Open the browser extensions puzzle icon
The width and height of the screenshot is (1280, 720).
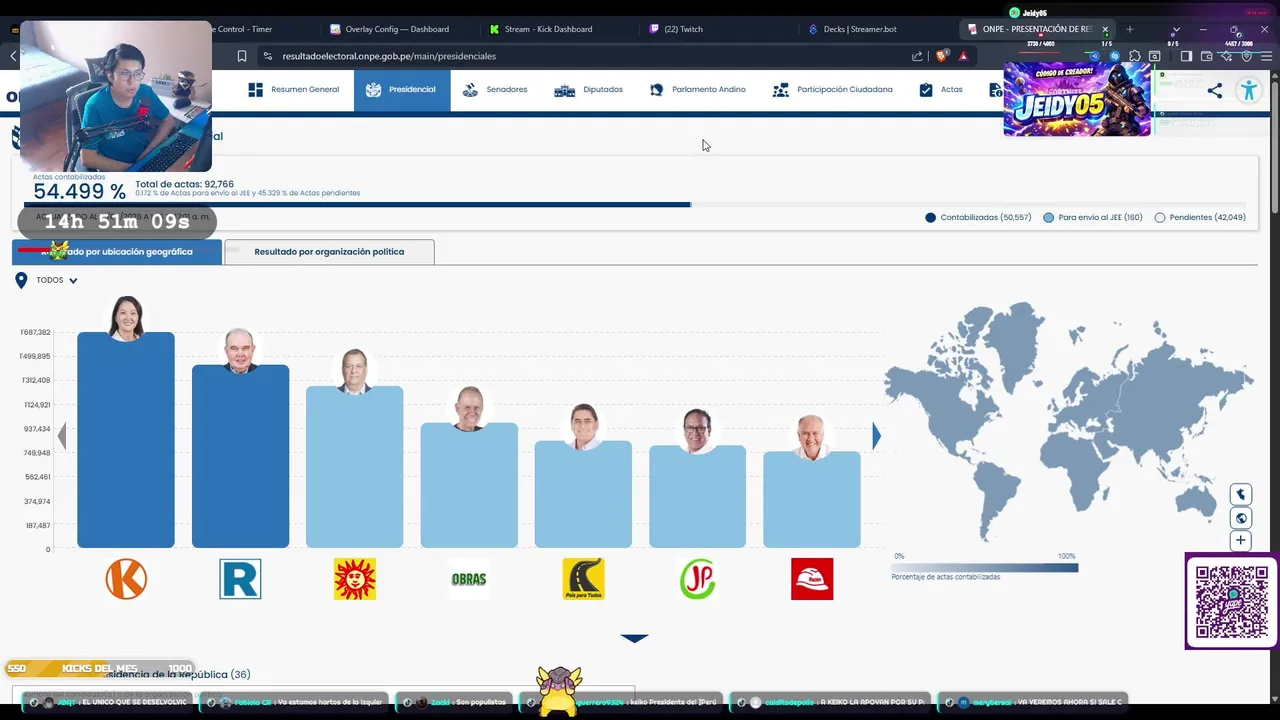pos(1135,56)
